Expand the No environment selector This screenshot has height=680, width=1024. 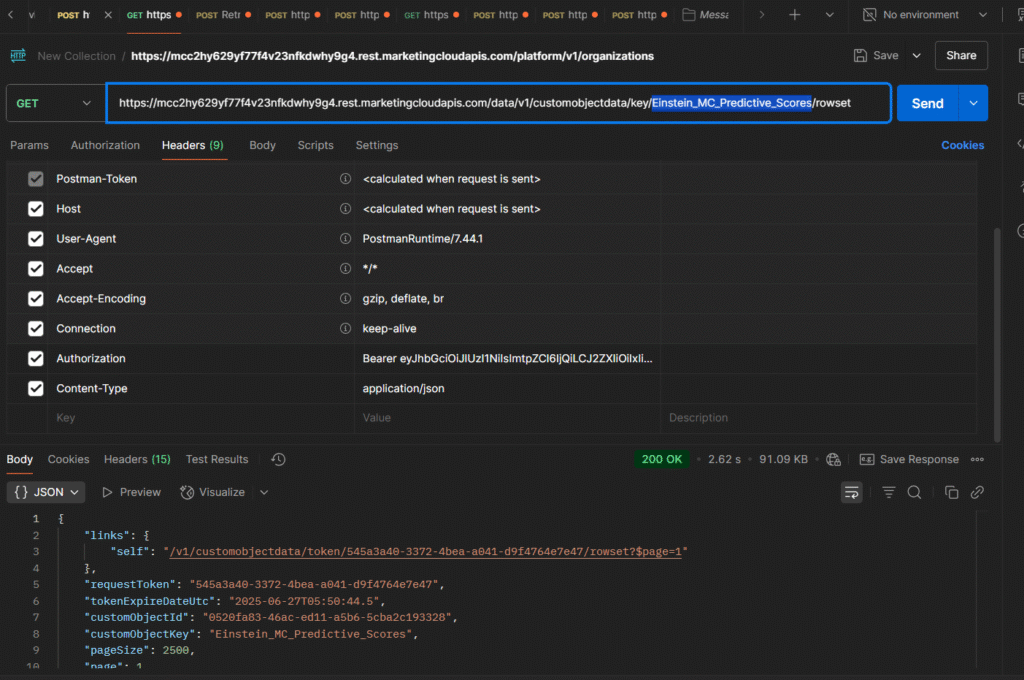pyautogui.click(x=921, y=15)
